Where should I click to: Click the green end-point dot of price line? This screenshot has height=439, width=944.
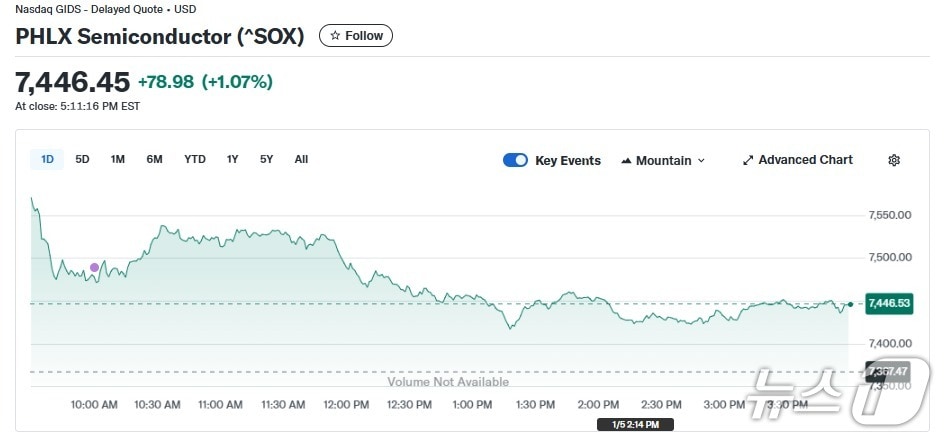pos(850,303)
